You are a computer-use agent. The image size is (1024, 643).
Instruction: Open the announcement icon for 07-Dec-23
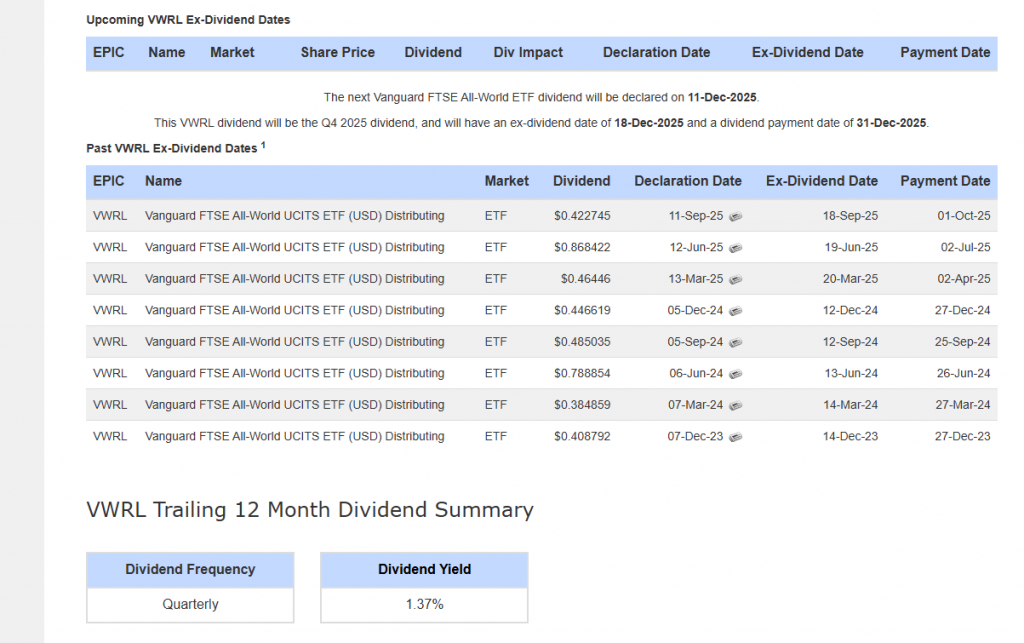click(x=735, y=437)
